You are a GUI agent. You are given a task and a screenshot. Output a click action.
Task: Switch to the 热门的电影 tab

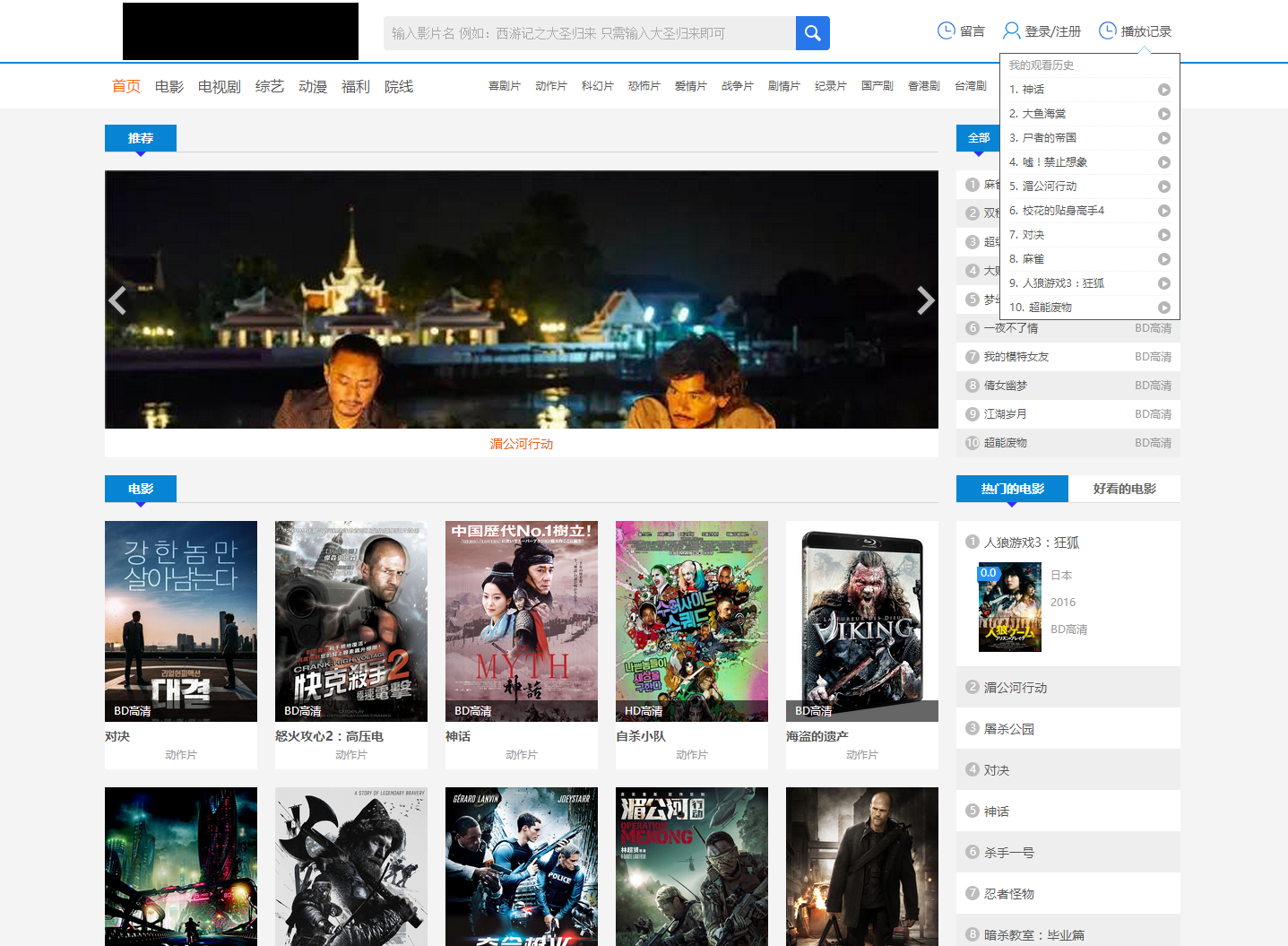(x=1012, y=489)
